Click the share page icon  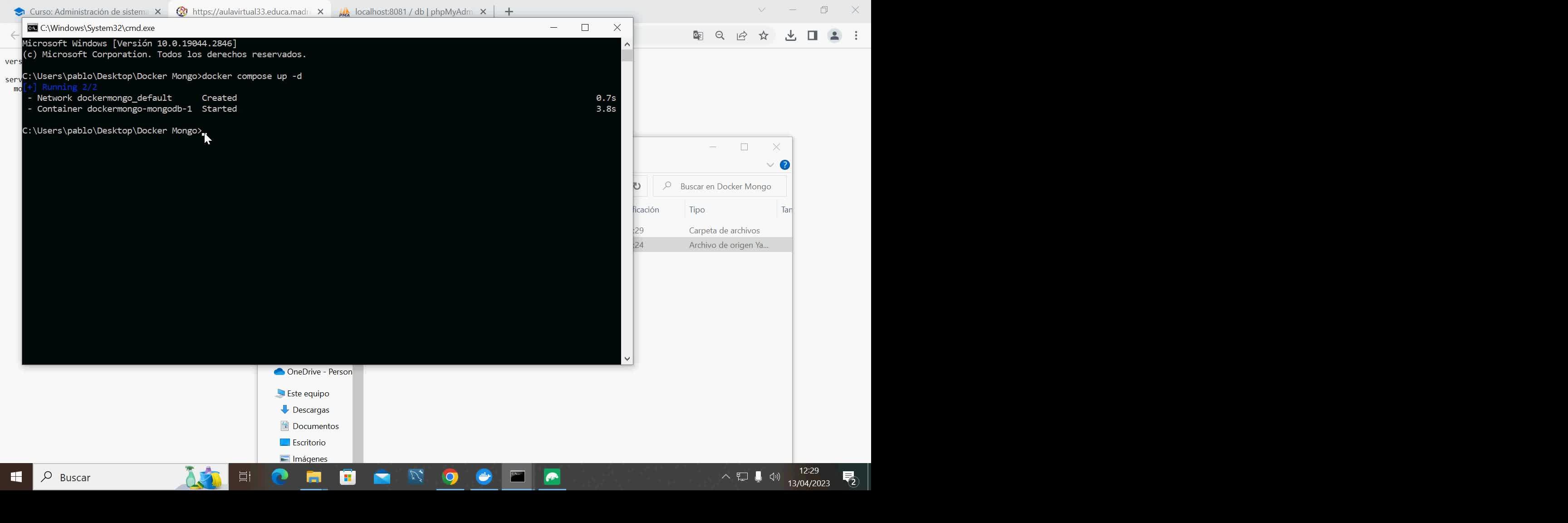(742, 36)
